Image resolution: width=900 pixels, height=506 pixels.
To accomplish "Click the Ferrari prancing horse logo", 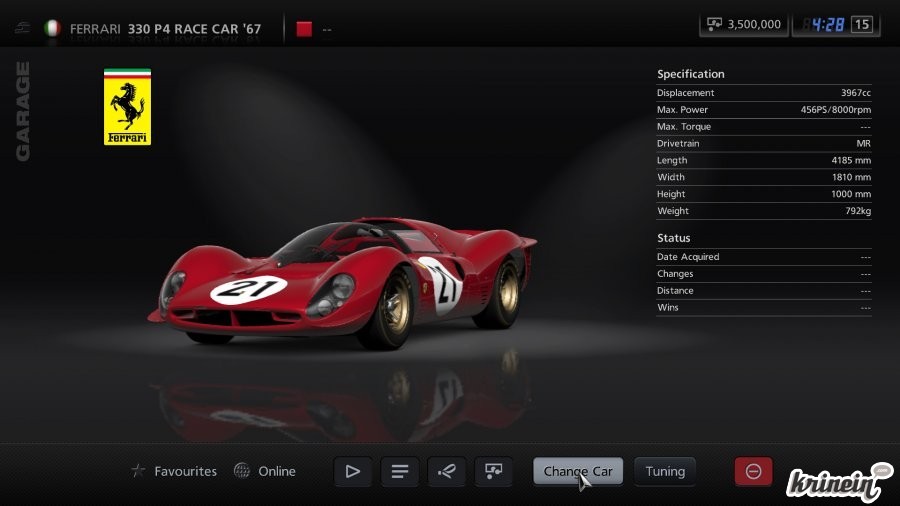I will [x=127, y=107].
